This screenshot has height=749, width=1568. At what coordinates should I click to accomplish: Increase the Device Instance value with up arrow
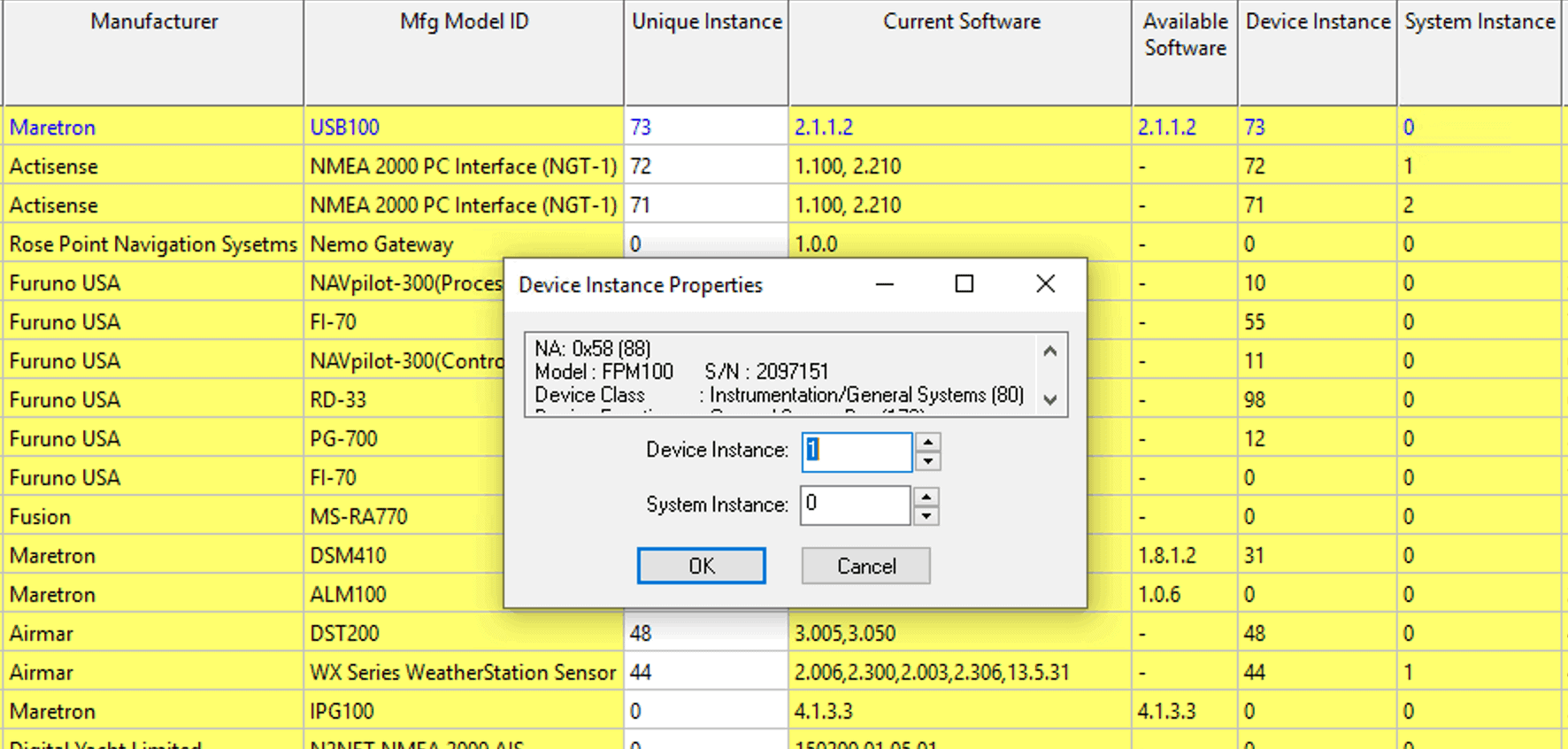point(927,443)
